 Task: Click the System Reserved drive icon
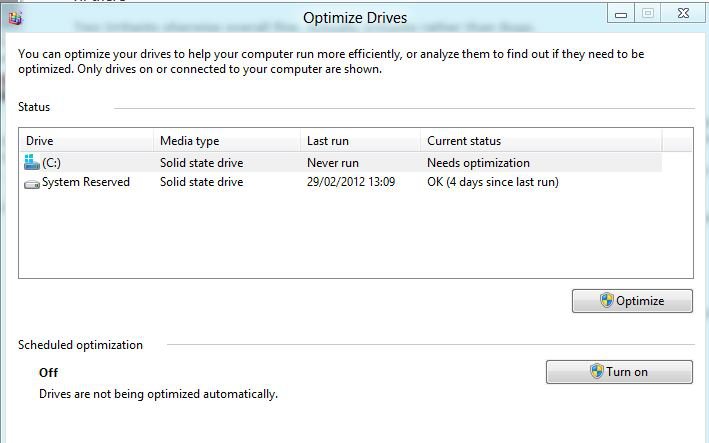click(x=32, y=183)
